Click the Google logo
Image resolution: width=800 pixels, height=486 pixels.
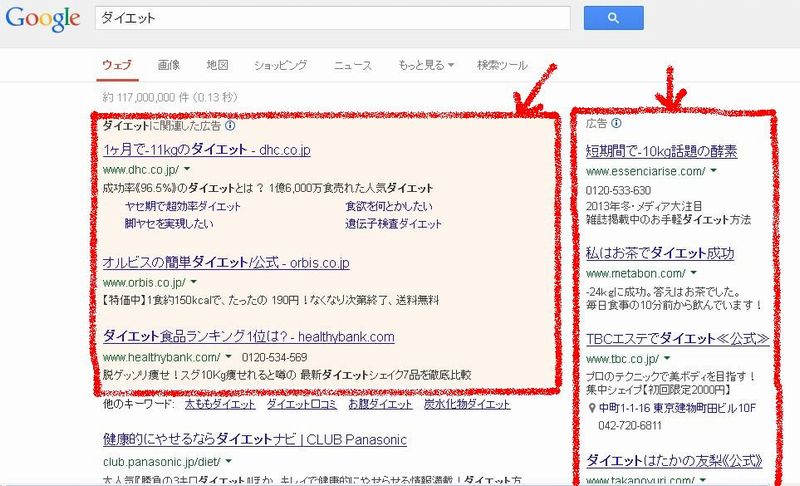[43, 19]
